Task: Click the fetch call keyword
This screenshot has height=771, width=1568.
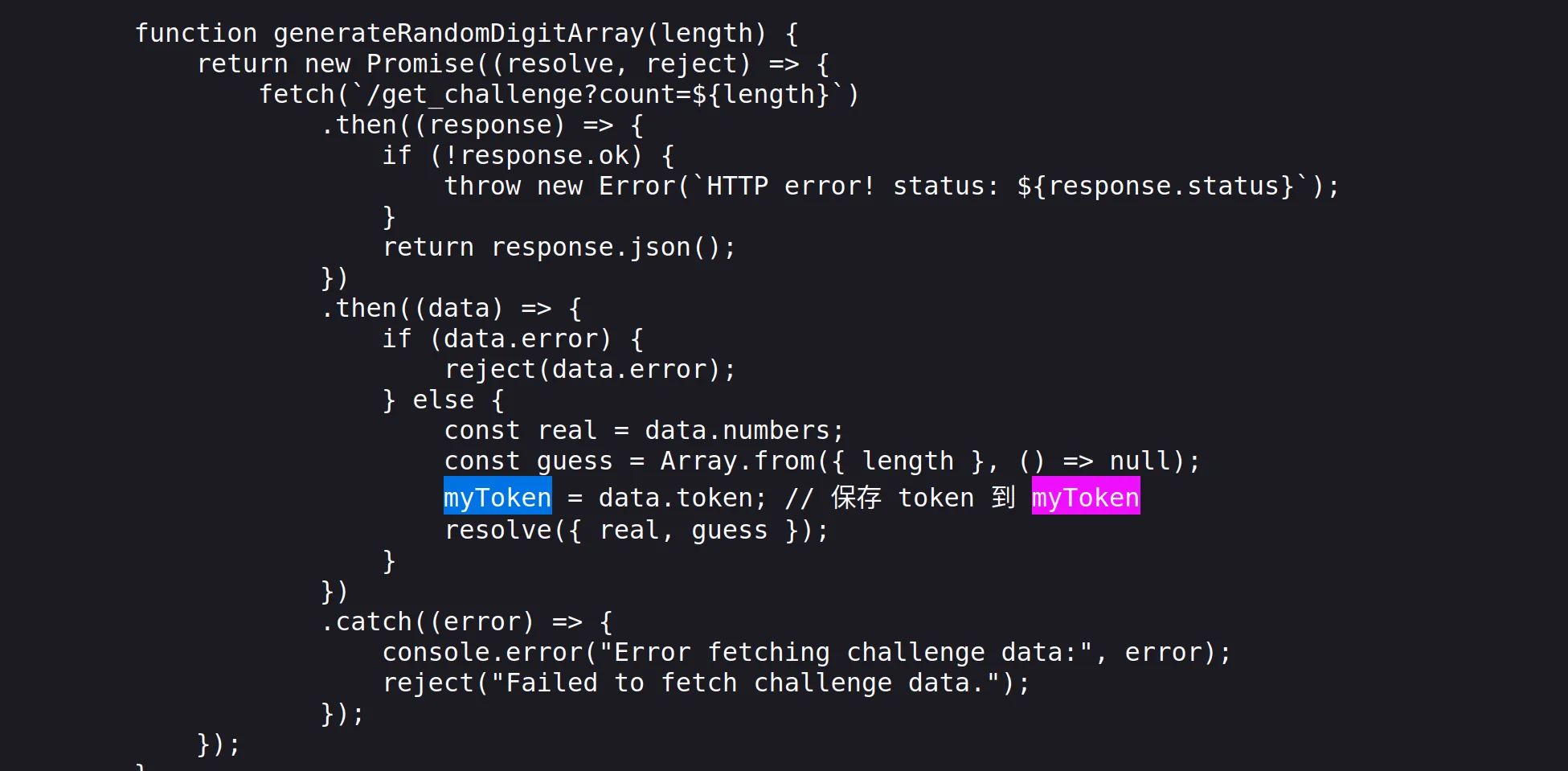Action: coord(296,94)
